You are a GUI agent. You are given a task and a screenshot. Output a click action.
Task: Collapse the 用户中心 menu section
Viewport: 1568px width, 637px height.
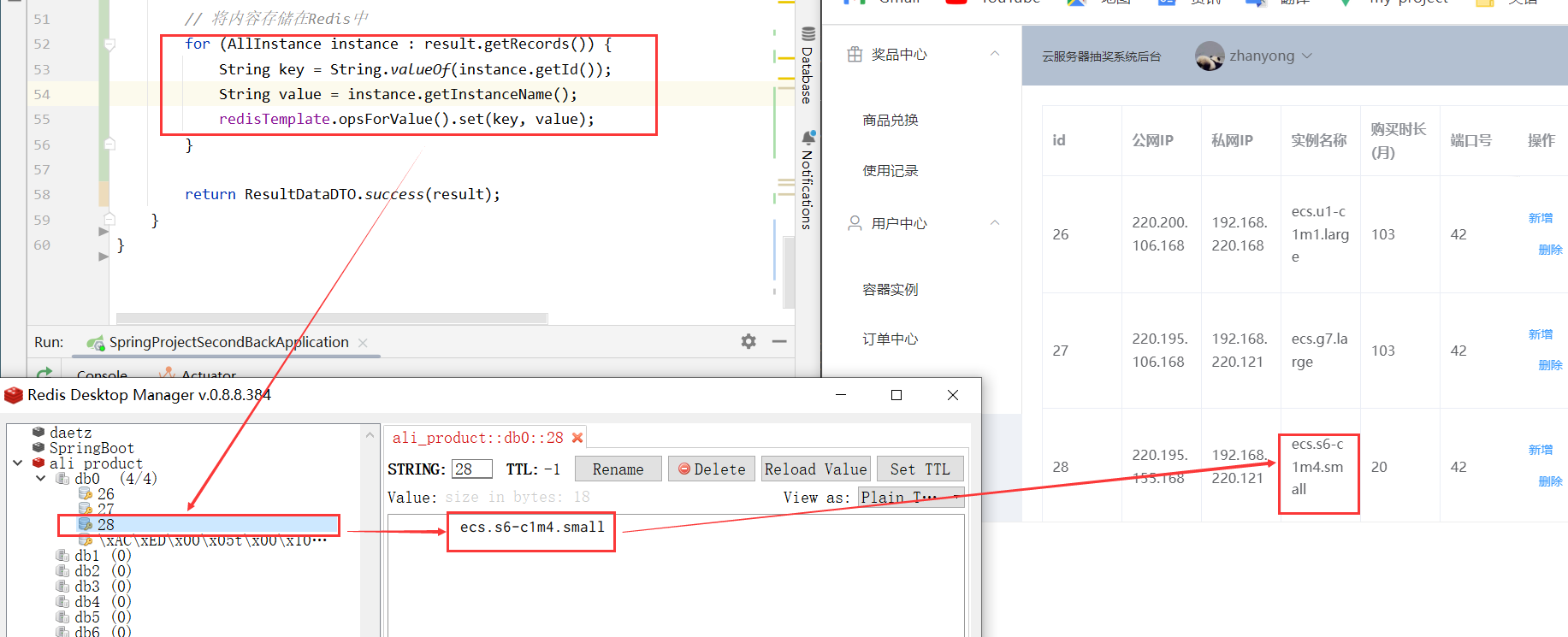[995, 222]
